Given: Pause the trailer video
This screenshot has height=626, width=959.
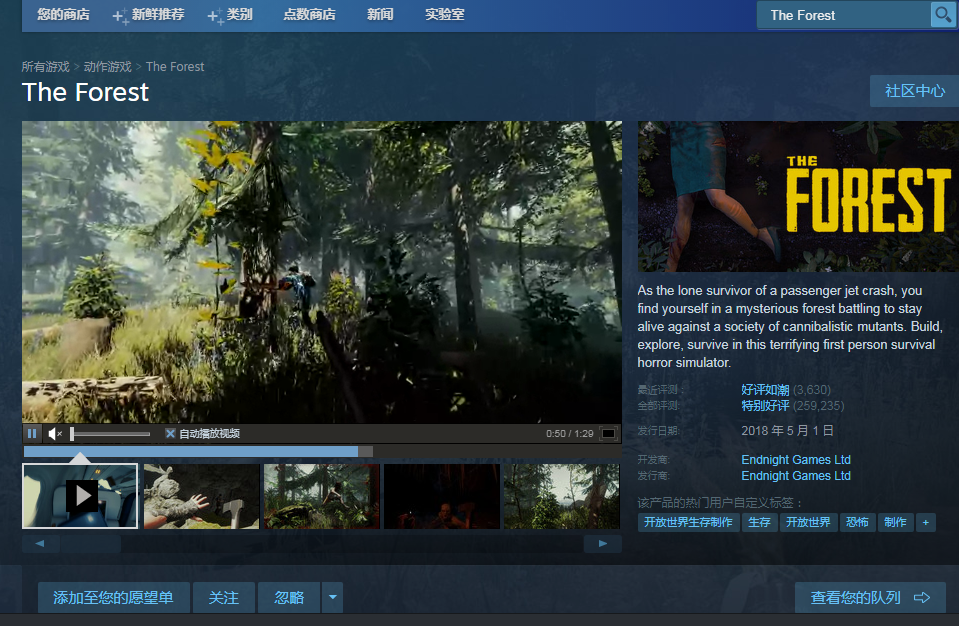Looking at the screenshot, I should 32,433.
